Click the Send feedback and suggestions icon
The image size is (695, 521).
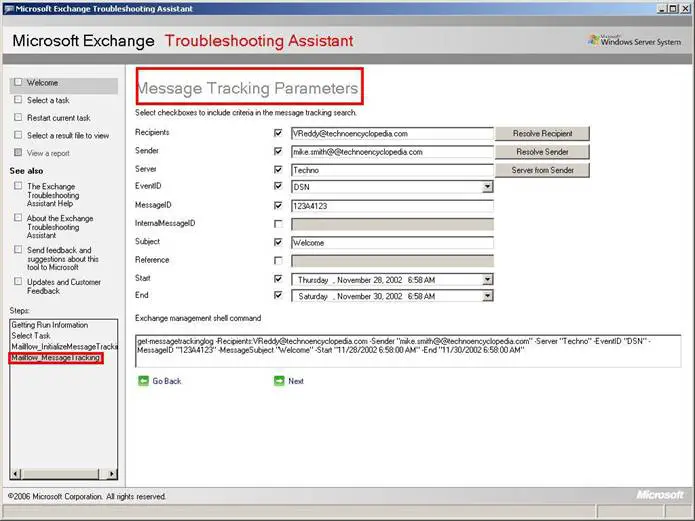(18, 250)
